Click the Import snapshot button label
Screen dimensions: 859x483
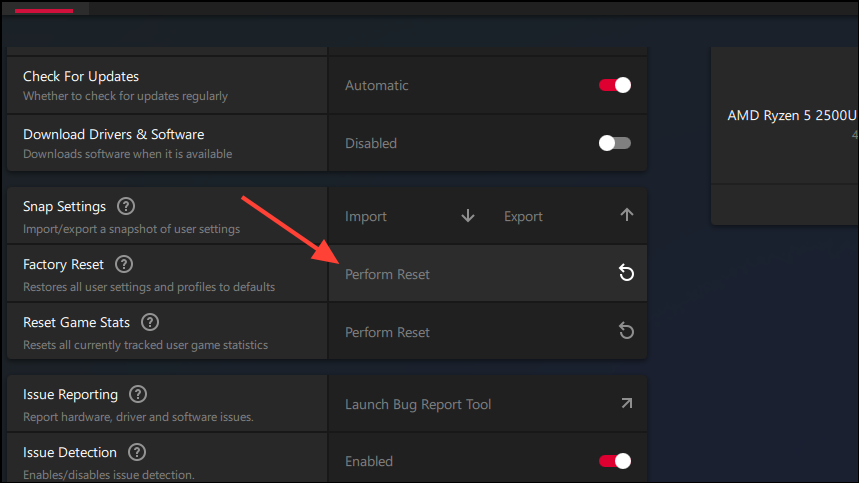click(x=366, y=216)
